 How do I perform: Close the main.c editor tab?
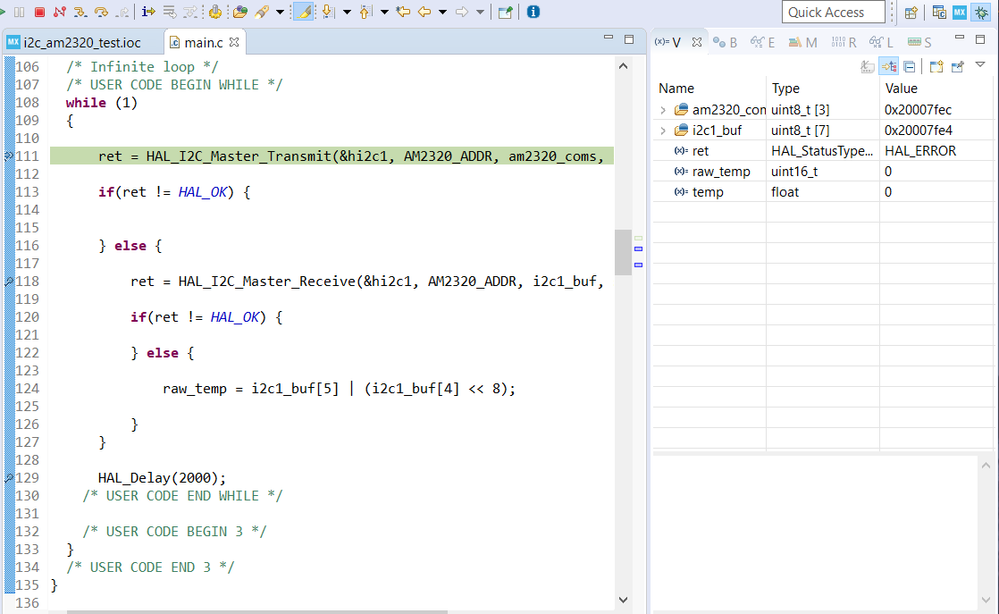click(235, 43)
